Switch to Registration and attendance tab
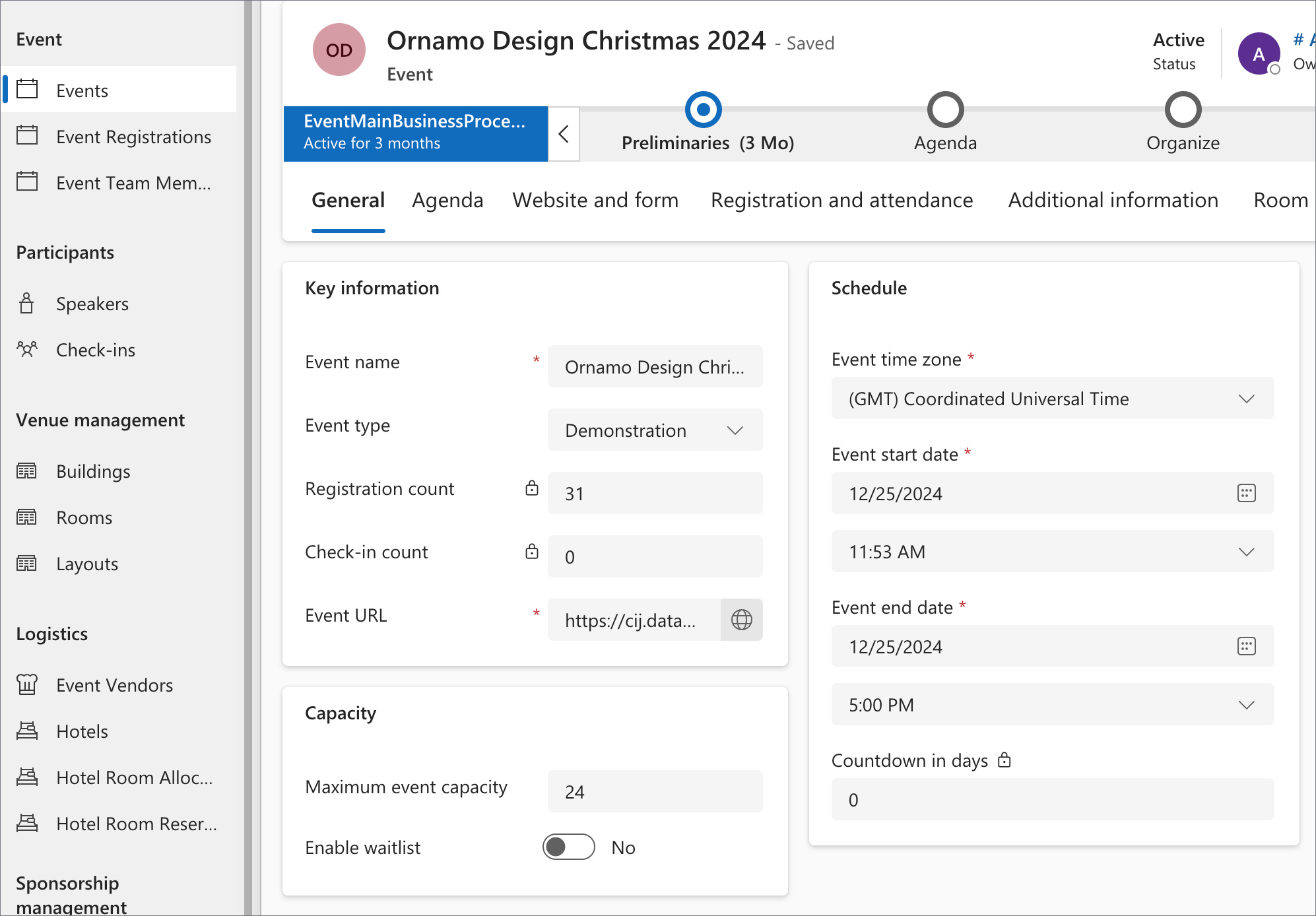1316x916 pixels. (841, 200)
